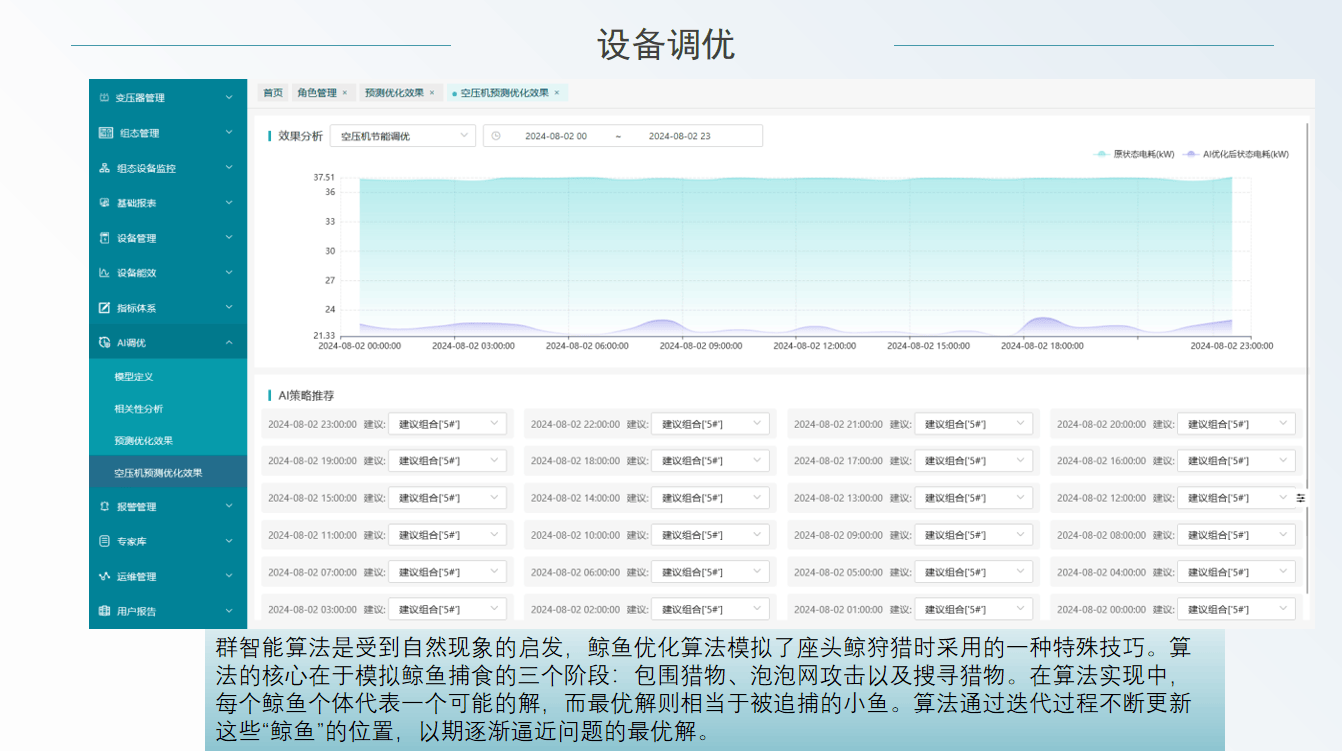Screen dimensions: 1342x751
Task: Close the 空压机预测优化效果 tab
Action: click(x=557, y=92)
